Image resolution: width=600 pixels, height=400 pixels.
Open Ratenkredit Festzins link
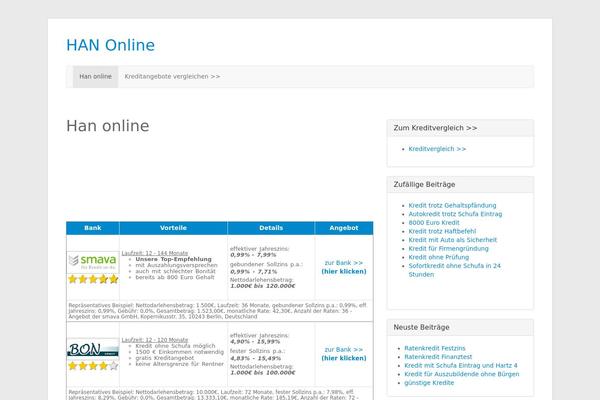pos(435,348)
